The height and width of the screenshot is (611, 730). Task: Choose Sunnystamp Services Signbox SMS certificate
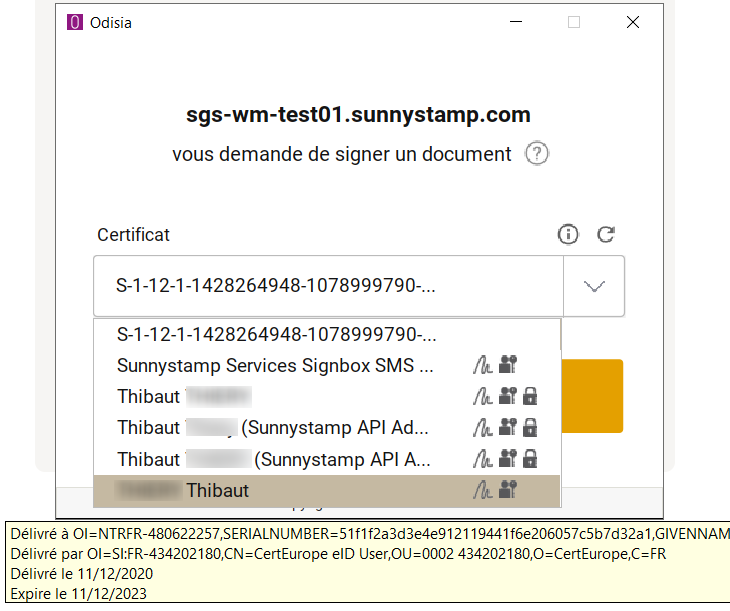276,366
